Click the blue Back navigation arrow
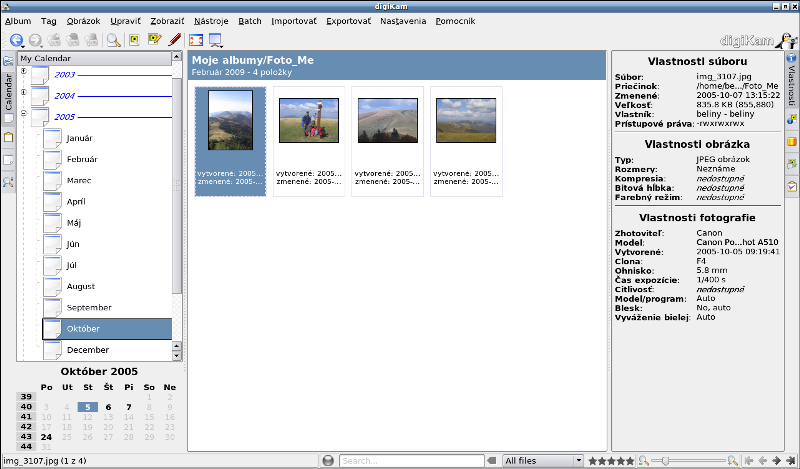800x469 pixels. click(16, 40)
